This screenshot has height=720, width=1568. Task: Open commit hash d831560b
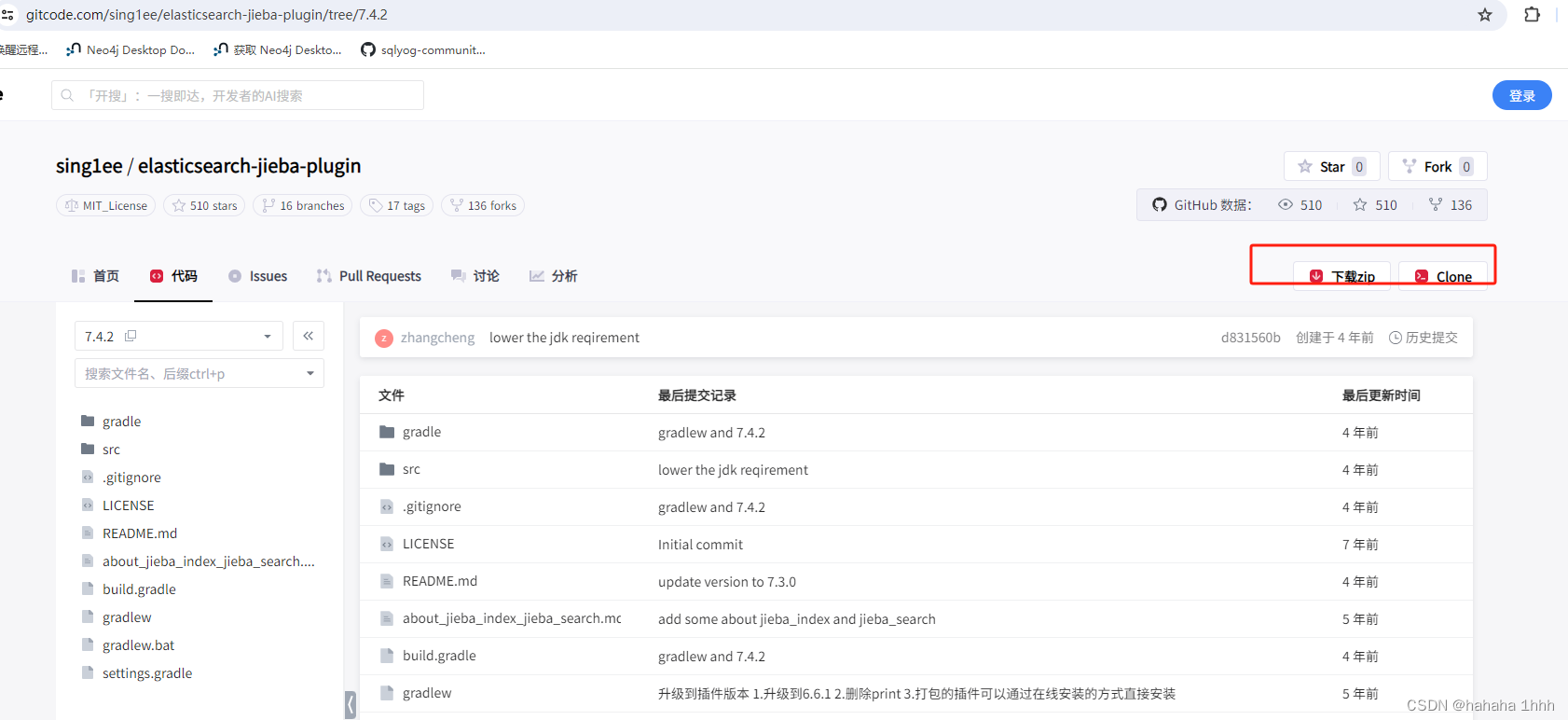(x=1251, y=338)
